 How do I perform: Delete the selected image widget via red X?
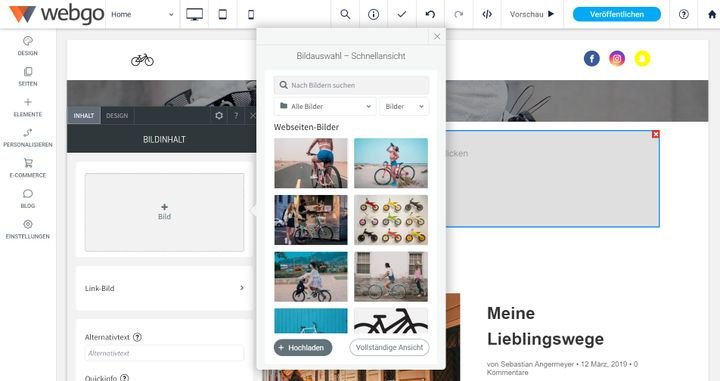click(x=656, y=134)
